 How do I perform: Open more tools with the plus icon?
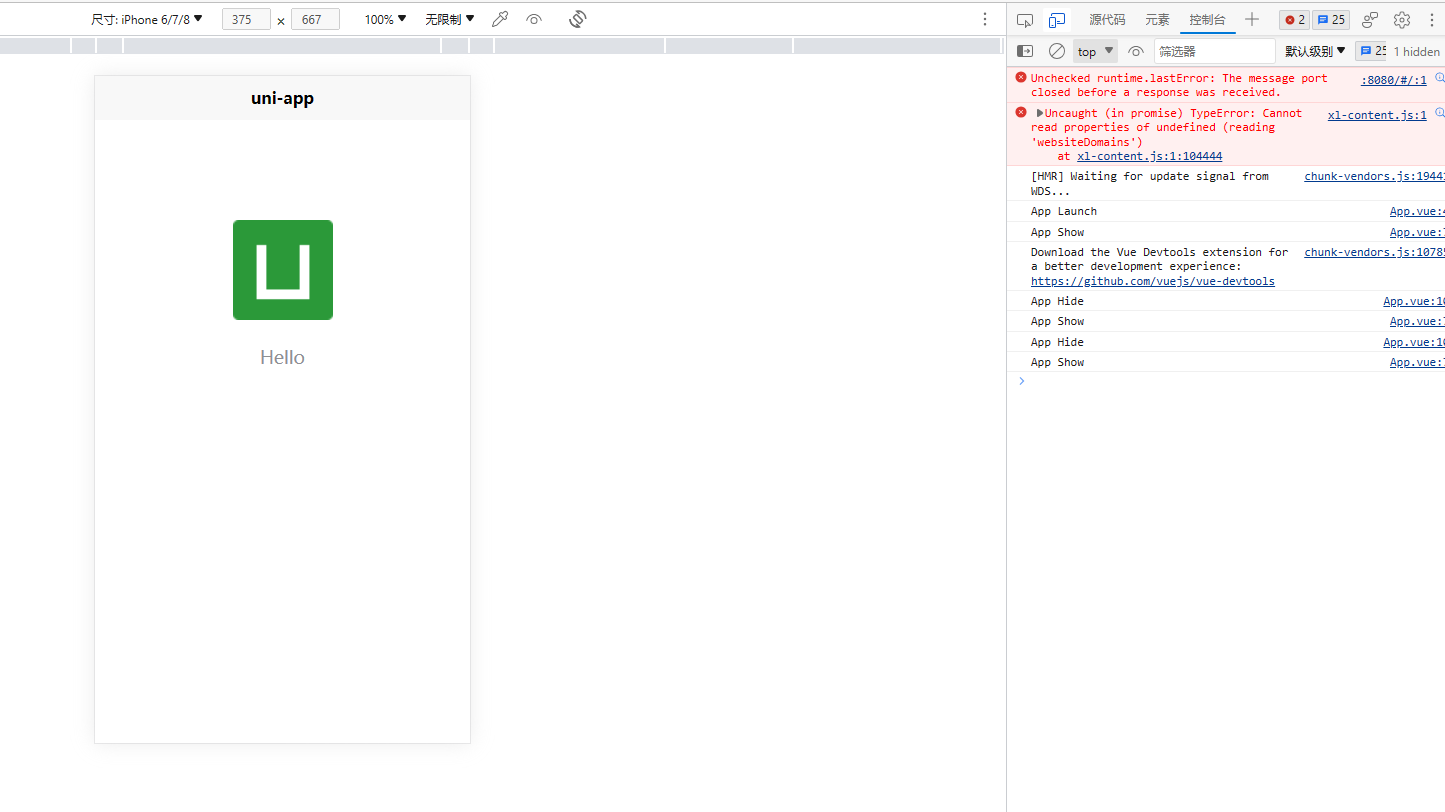point(1252,20)
